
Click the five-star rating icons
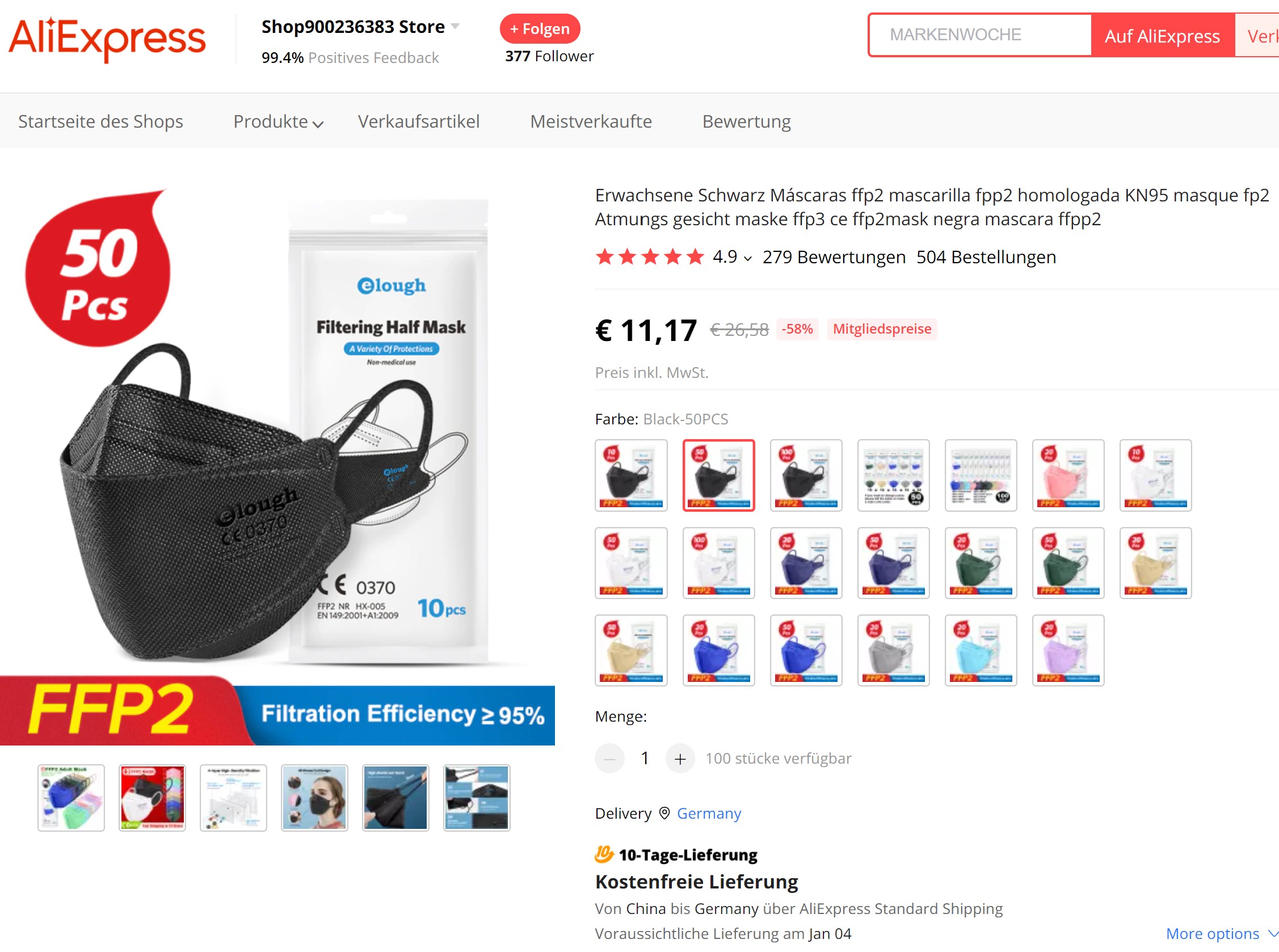(650, 256)
